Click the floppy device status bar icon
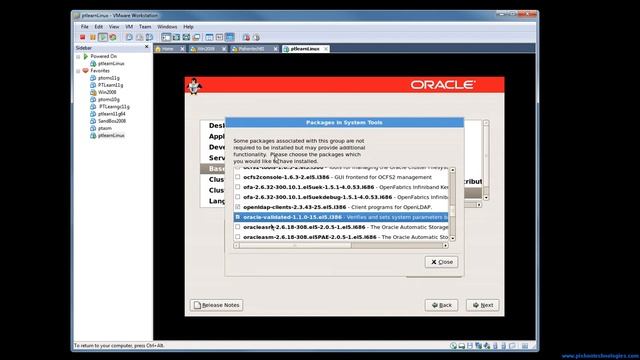The width and height of the screenshot is (640, 360). (x=470, y=346)
